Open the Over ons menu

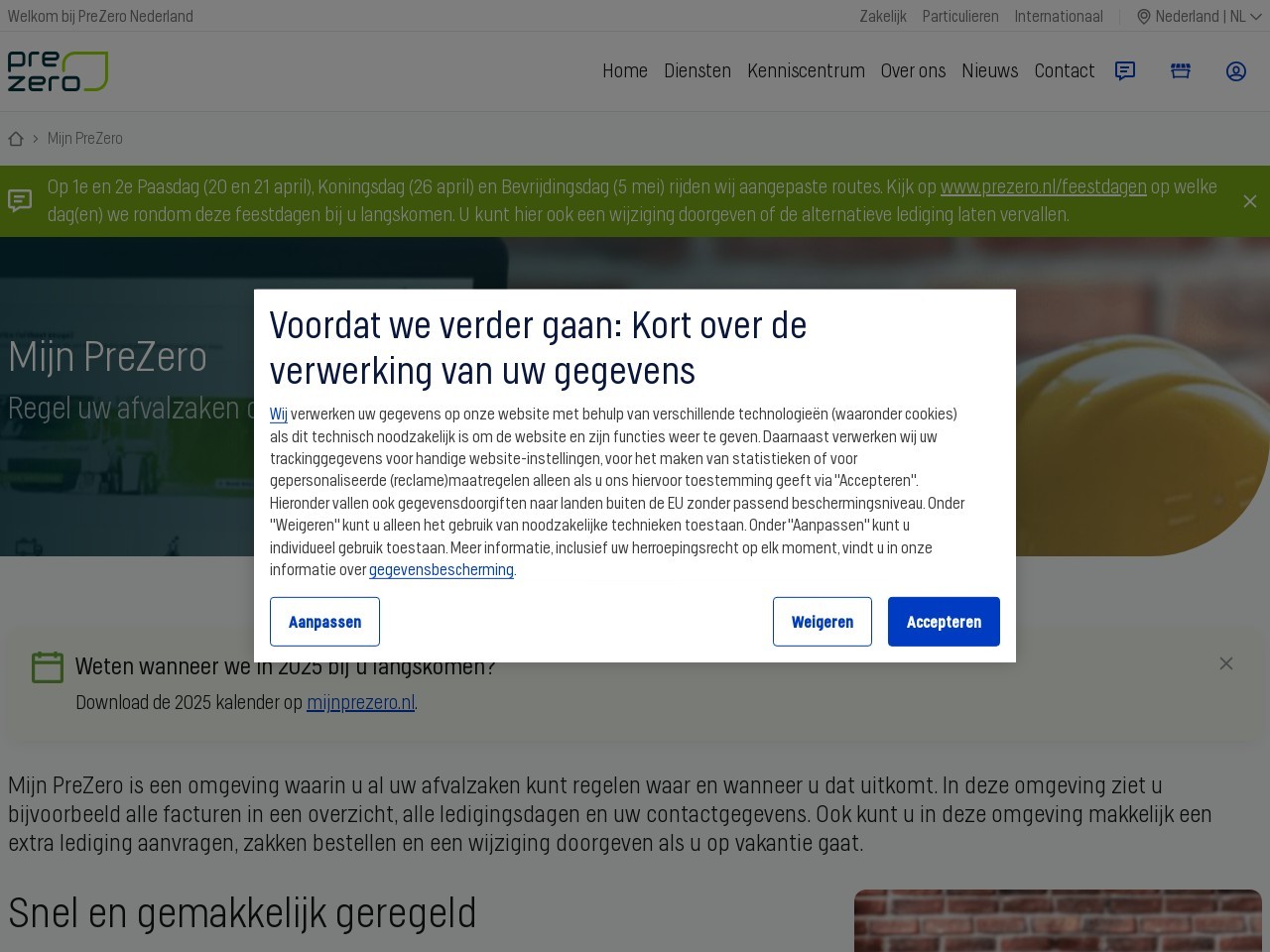913,71
